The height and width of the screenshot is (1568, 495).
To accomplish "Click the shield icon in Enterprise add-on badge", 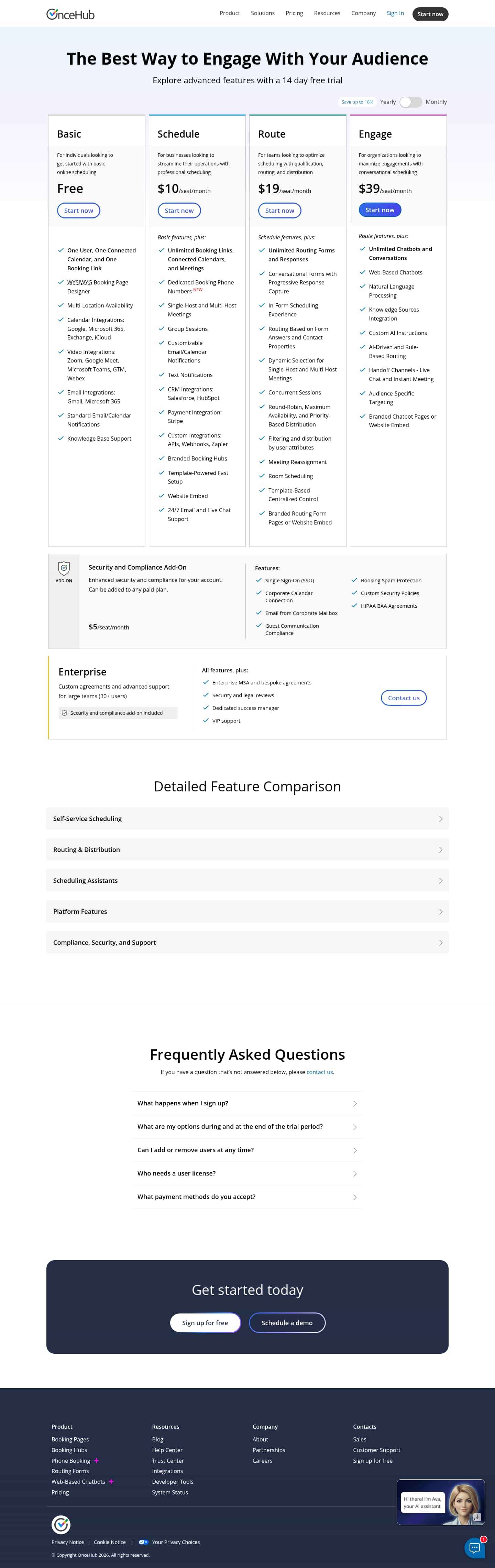I will (65, 713).
